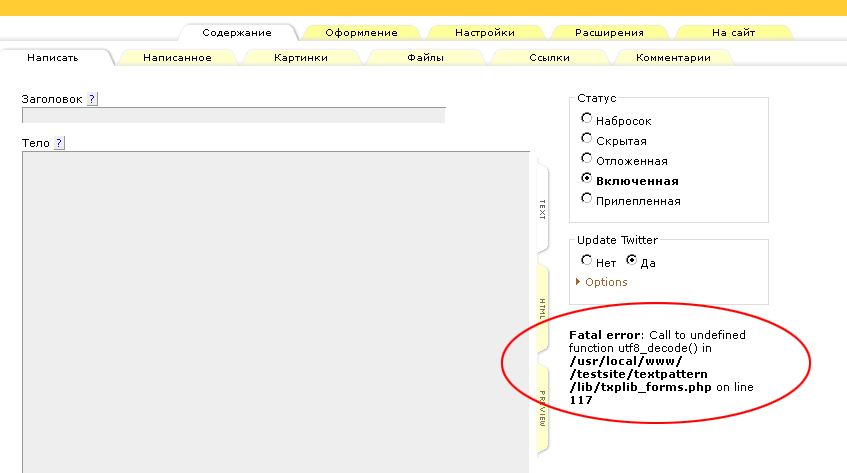Focus the Заголовок title input field
This screenshot has width=847, height=473.
point(233,115)
